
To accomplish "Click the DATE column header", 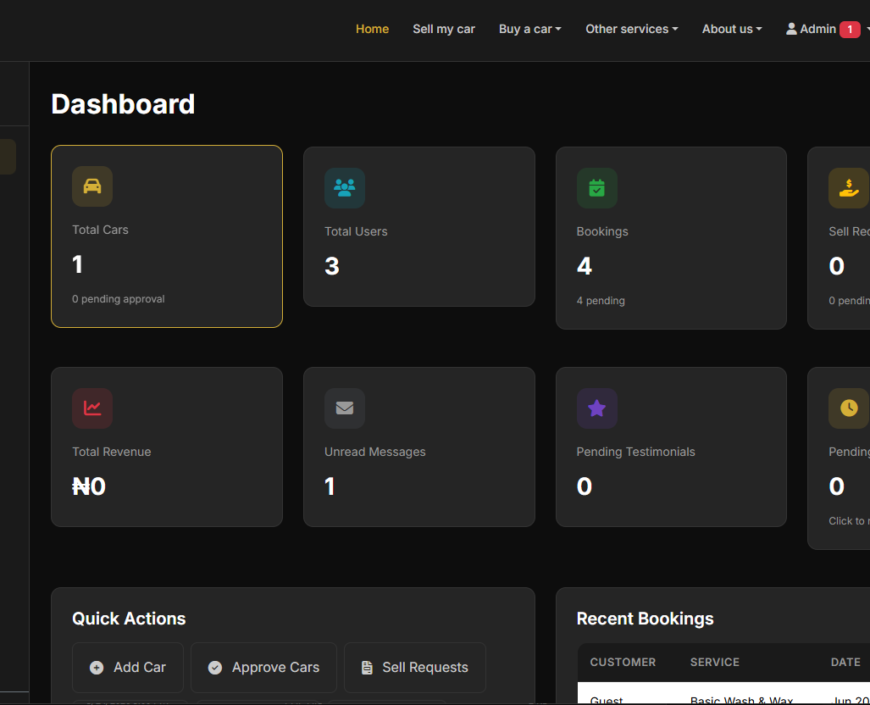I will 846,662.
